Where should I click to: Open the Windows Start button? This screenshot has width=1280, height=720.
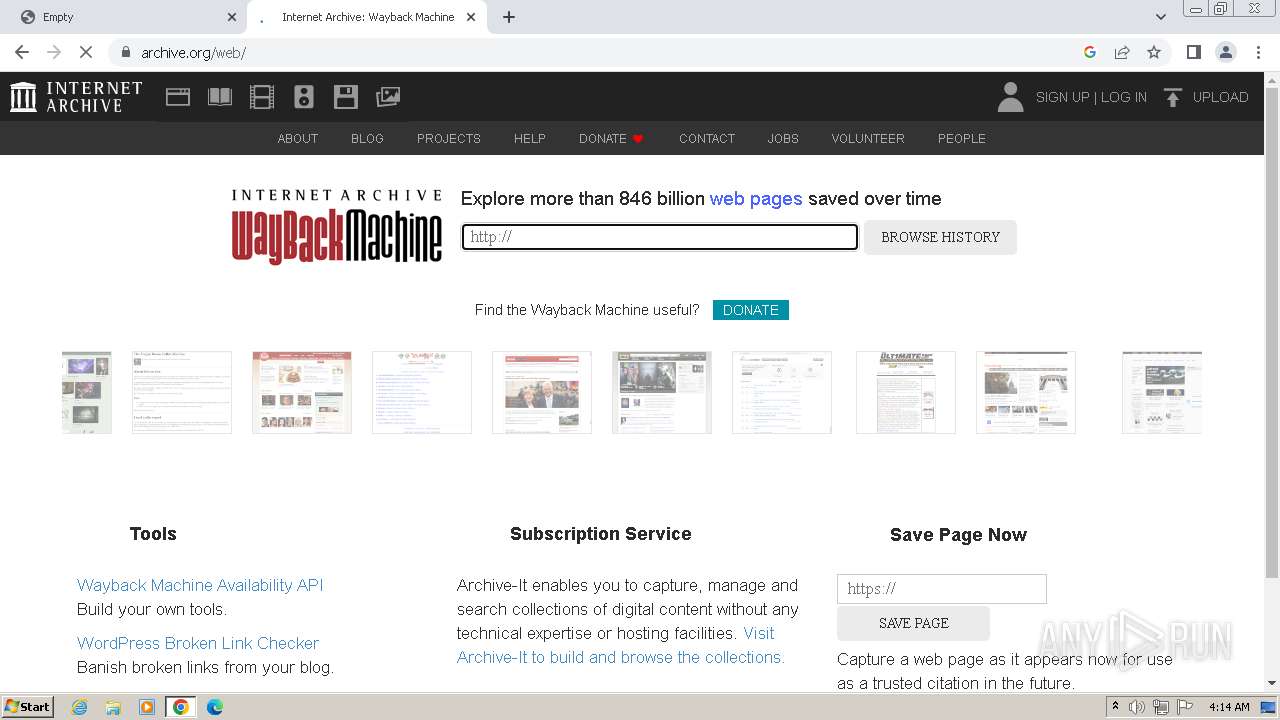(x=28, y=707)
